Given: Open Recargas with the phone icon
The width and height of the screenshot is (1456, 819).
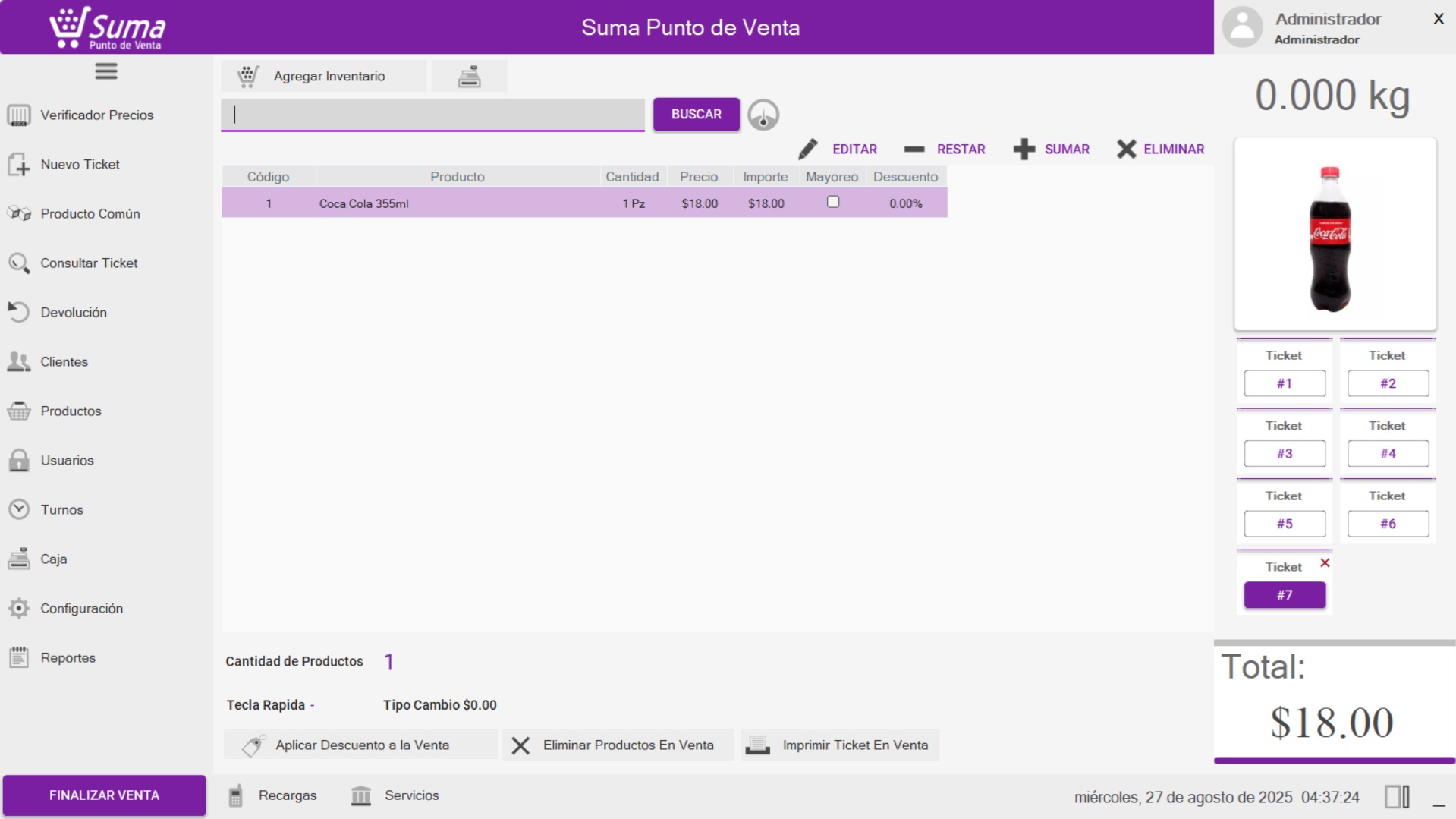Looking at the screenshot, I should click(236, 795).
